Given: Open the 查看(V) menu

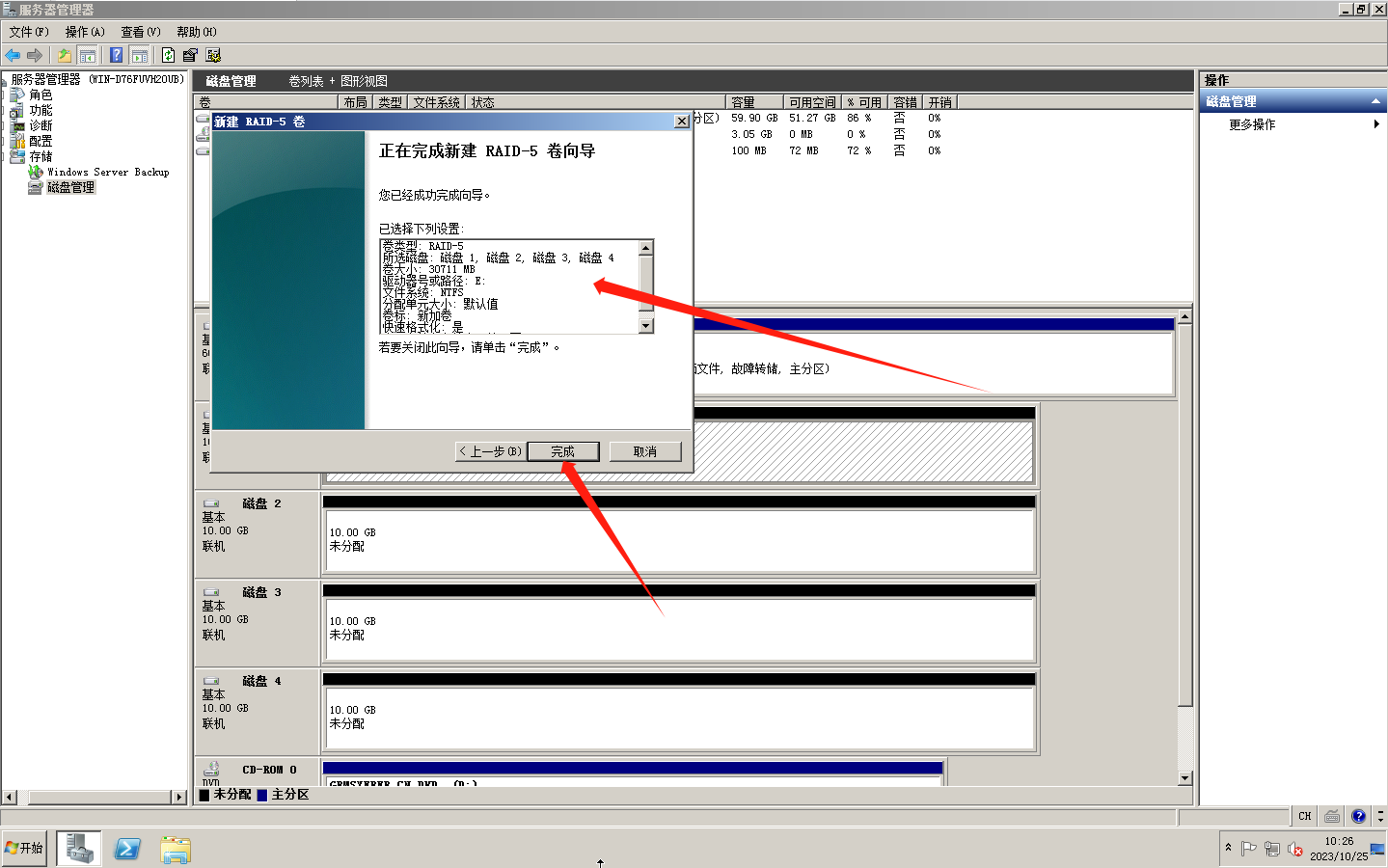Looking at the screenshot, I should coord(141,32).
